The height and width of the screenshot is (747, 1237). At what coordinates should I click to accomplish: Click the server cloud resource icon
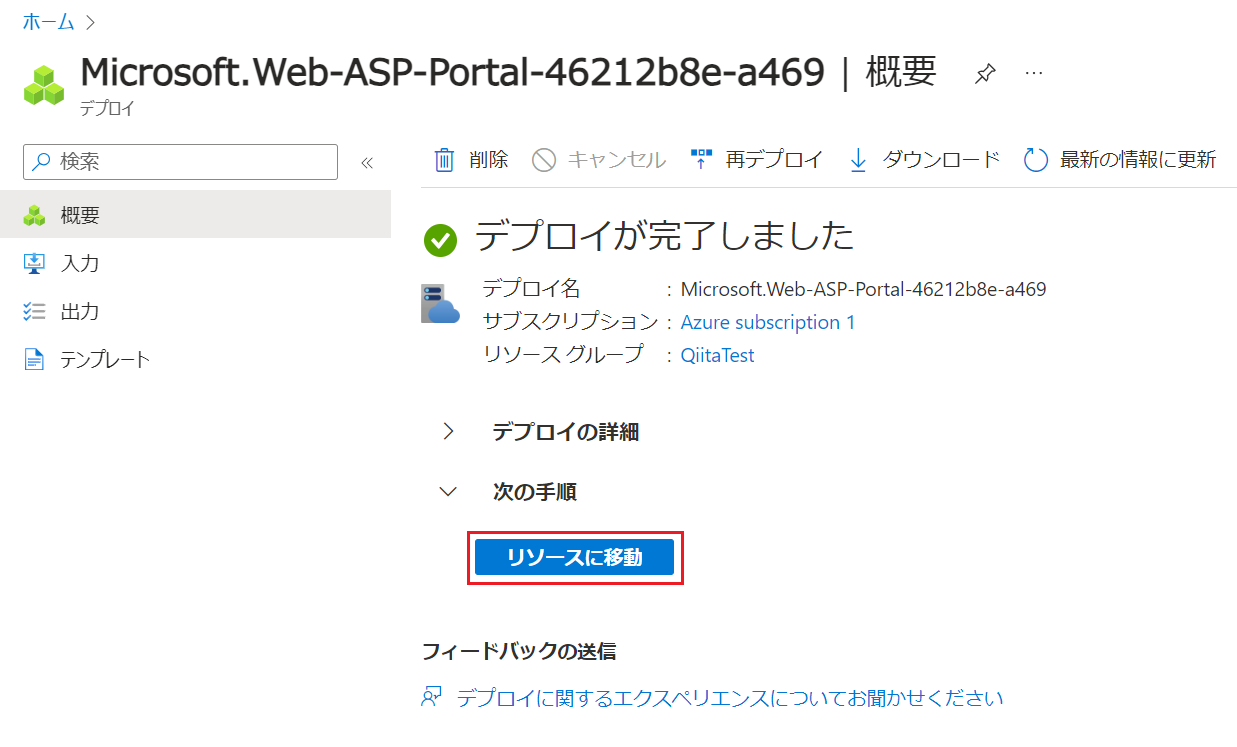click(x=440, y=303)
